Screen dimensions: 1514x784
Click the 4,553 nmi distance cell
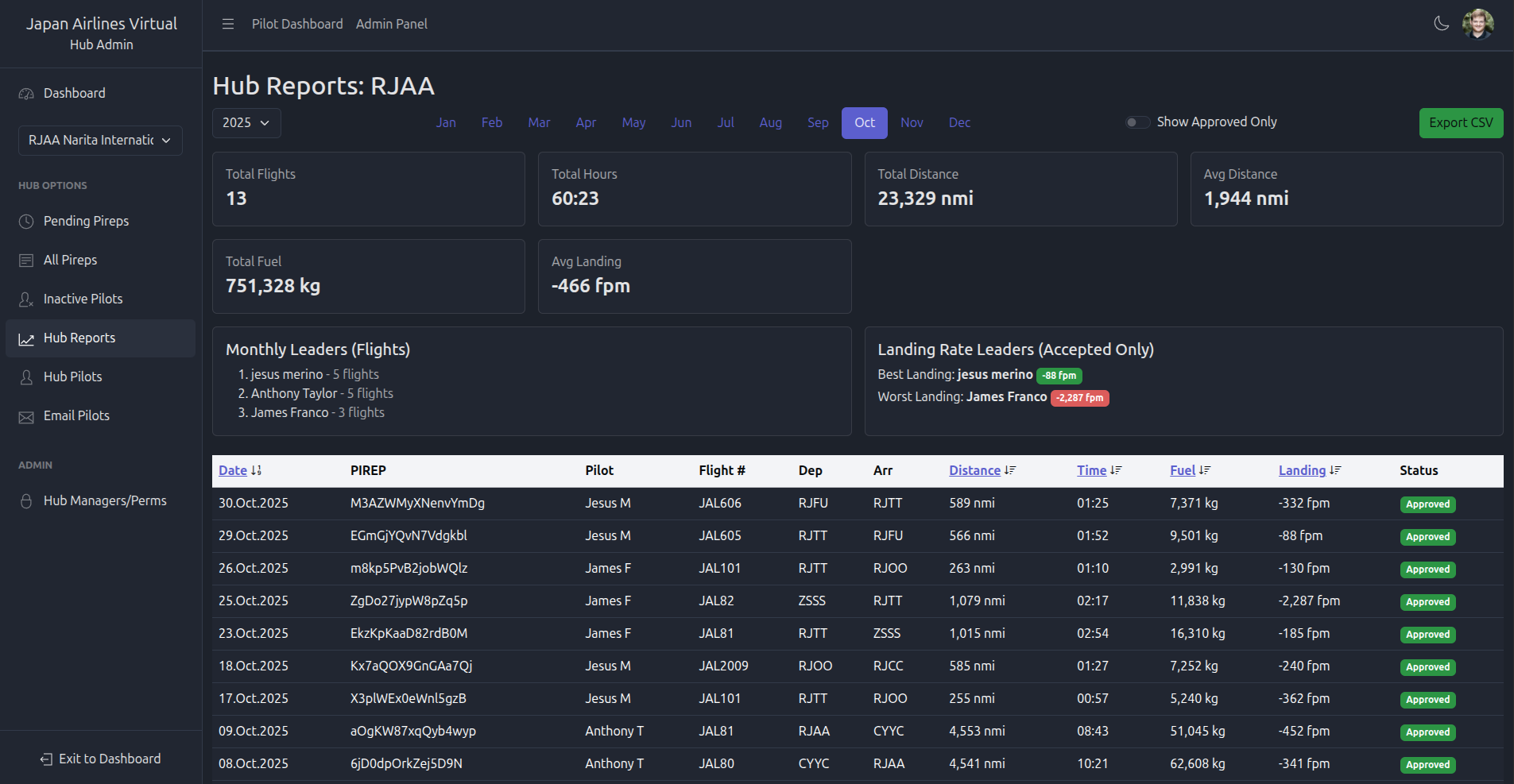(x=977, y=731)
